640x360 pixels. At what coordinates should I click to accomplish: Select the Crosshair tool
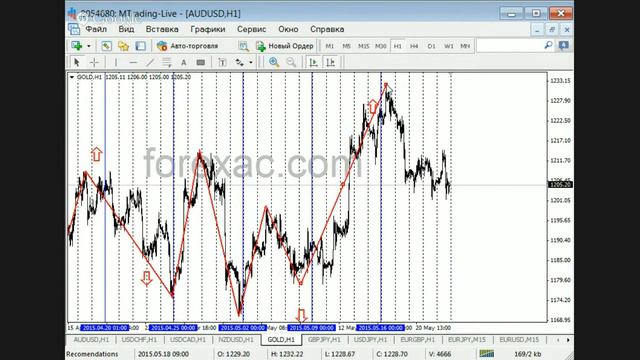click(94, 62)
